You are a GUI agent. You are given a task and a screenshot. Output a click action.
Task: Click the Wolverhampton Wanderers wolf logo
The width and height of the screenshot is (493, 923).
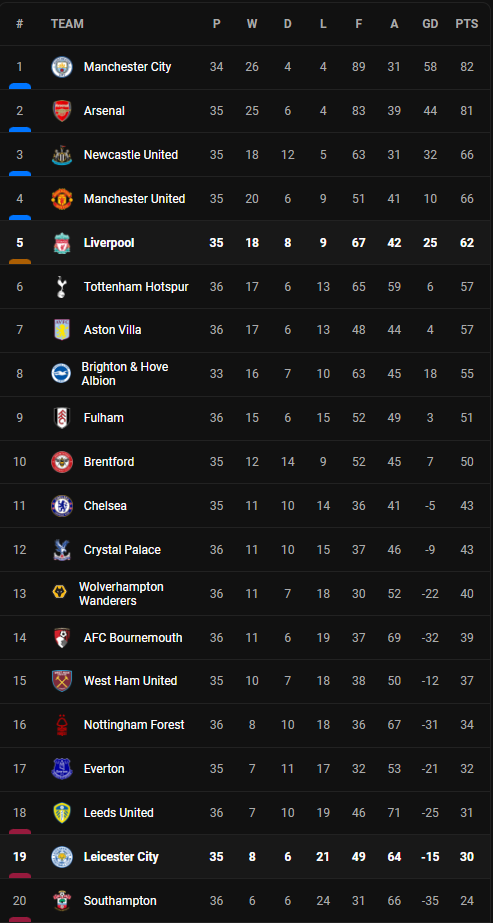(59, 593)
